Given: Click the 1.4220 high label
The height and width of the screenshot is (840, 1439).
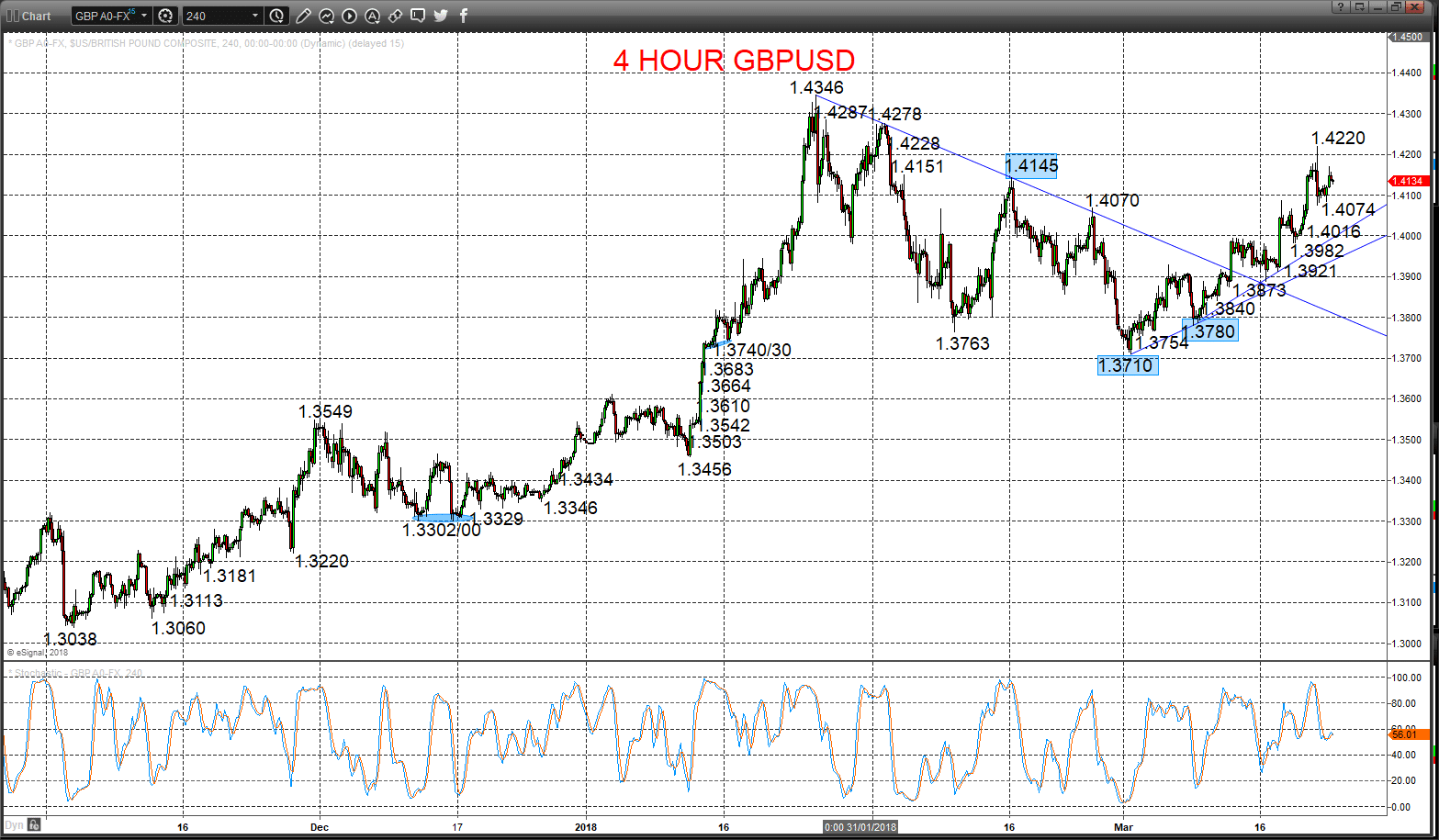Looking at the screenshot, I should (1338, 138).
